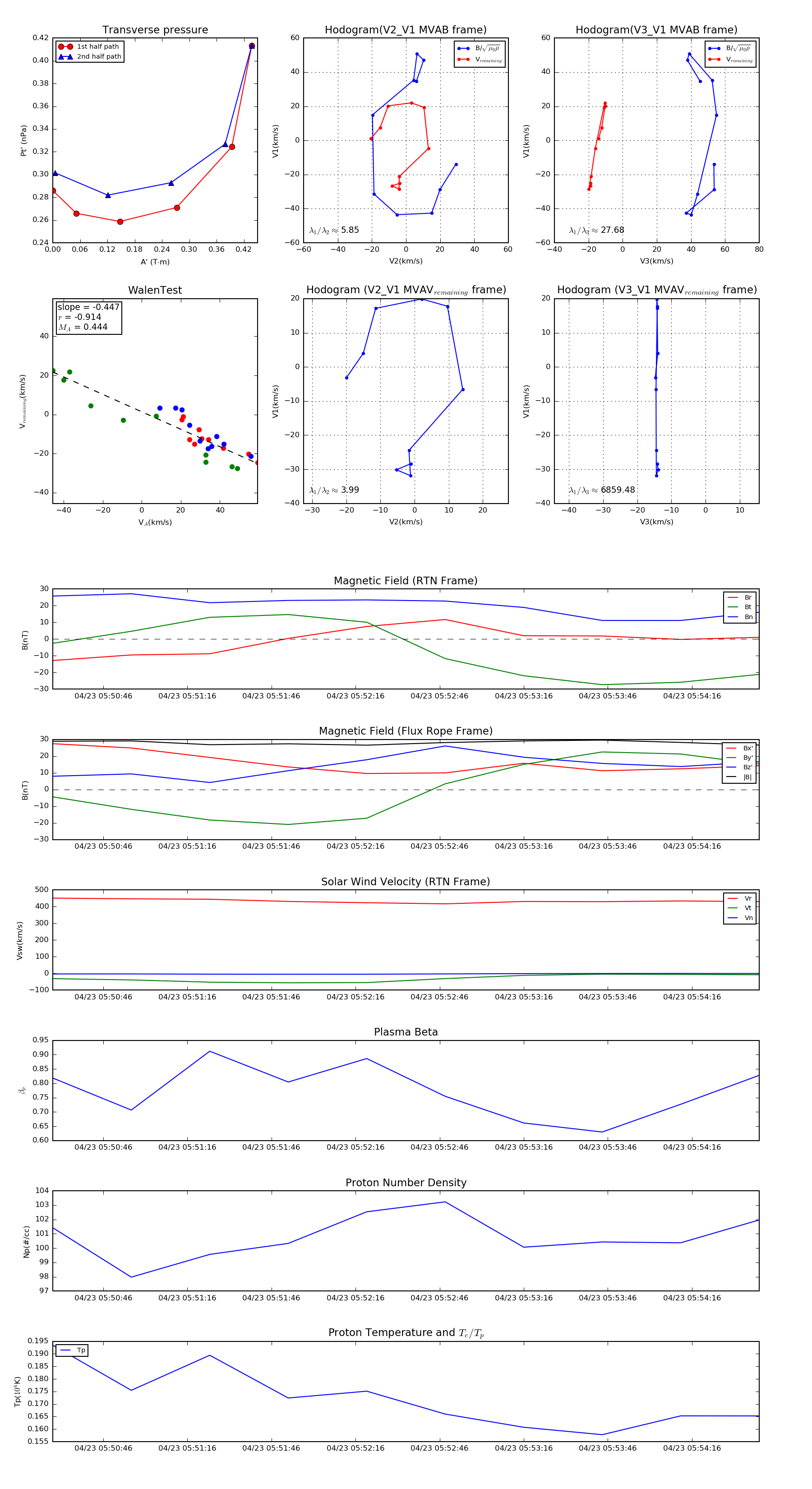
Task: Click the 'Magnetic Field (Flux Rope Frame)' title
Action: click(406, 731)
